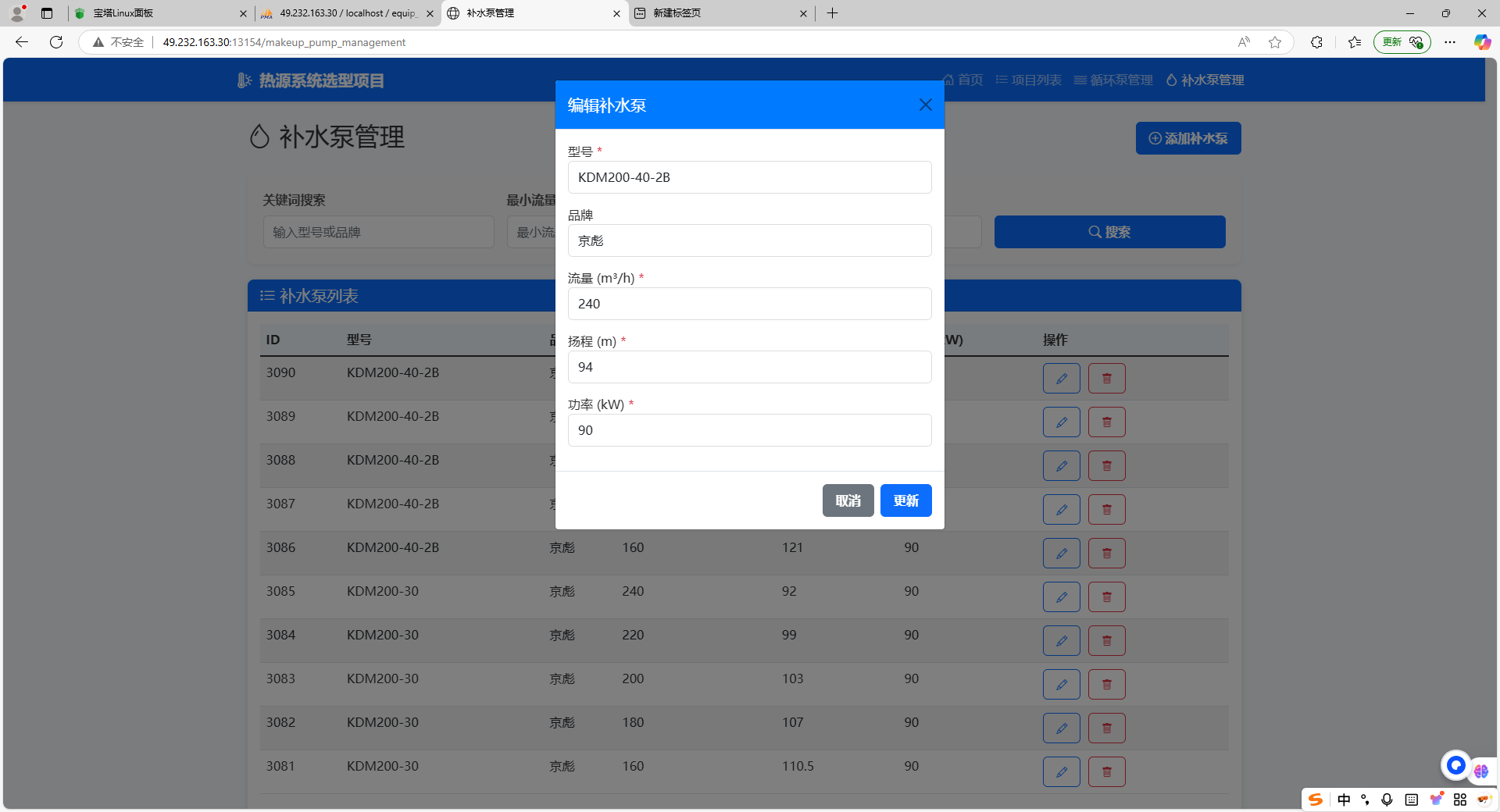Close the 新建标签页 tab
1500x812 pixels.
[x=803, y=13]
